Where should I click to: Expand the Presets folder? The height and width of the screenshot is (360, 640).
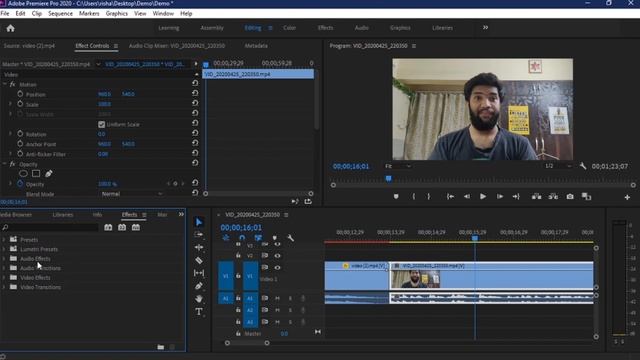click(4, 240)
